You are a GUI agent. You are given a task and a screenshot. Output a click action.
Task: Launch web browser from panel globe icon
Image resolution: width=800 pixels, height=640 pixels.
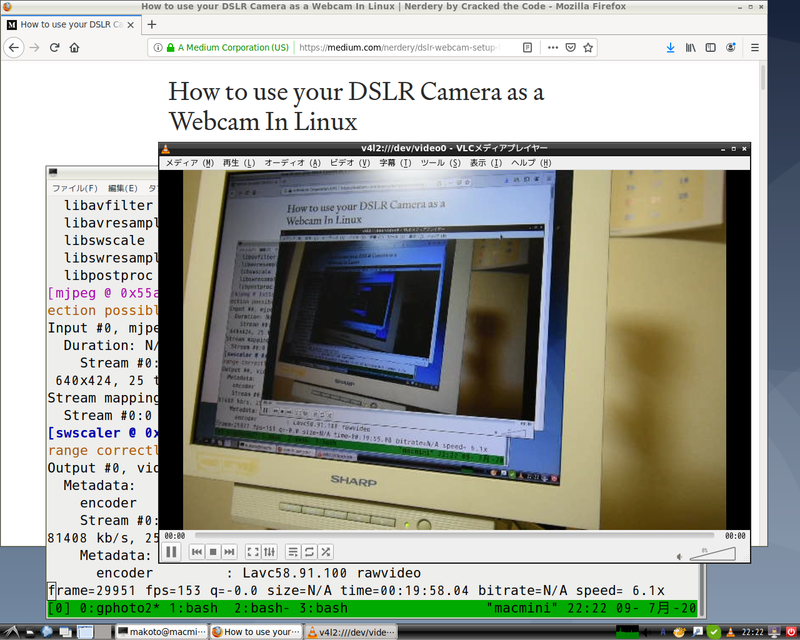pos(47,632)
